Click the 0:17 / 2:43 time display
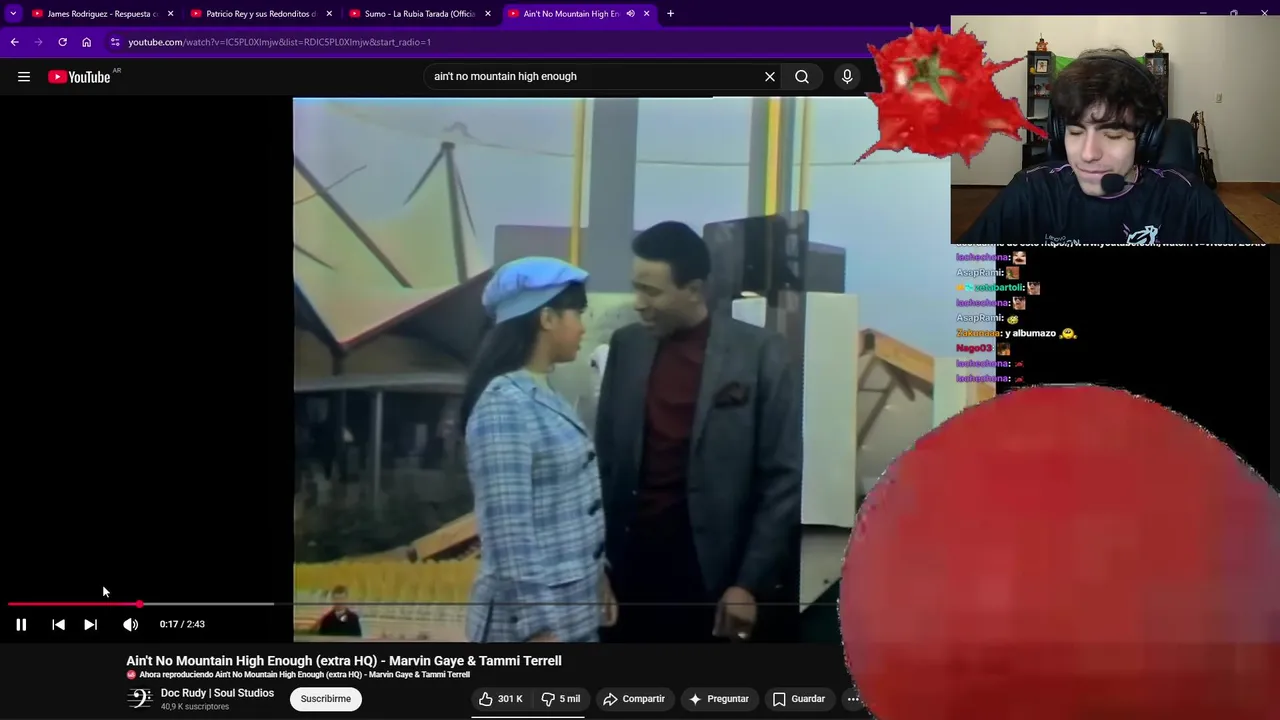 182,624
